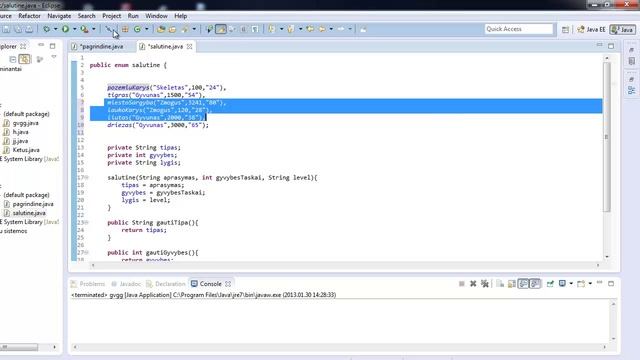Click the Open Console icon
The height and width of the screenshot is (360, 640).
pos(581,284)
